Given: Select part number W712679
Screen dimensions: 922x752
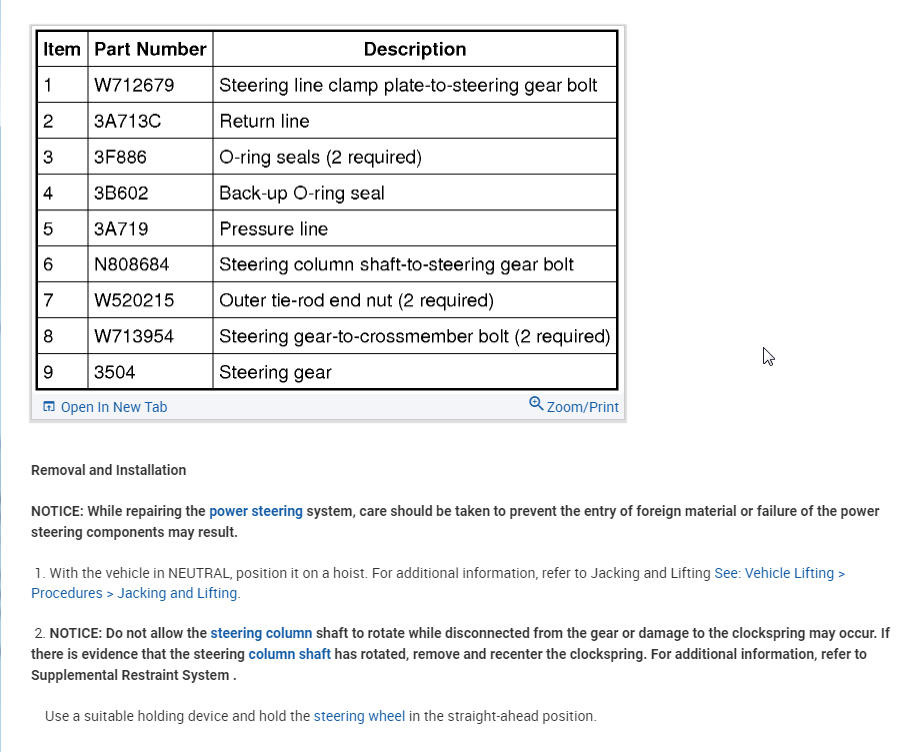Looking at the screenshot, I should (x=134, y=85).
